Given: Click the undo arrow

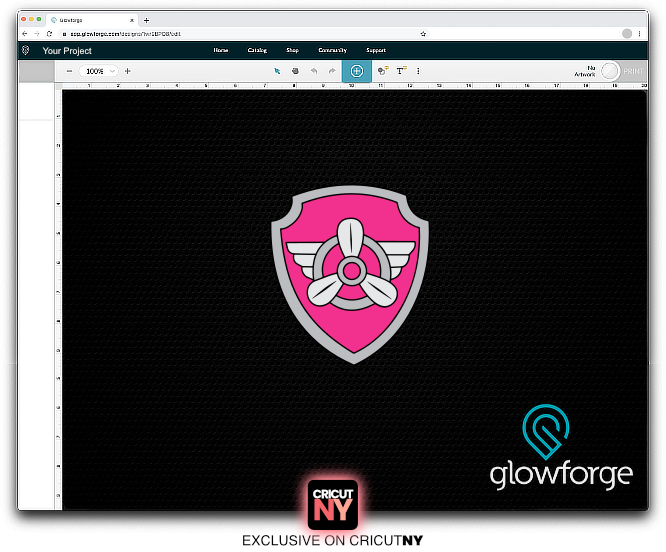Looking at the screenshot, I should [314, 71].
